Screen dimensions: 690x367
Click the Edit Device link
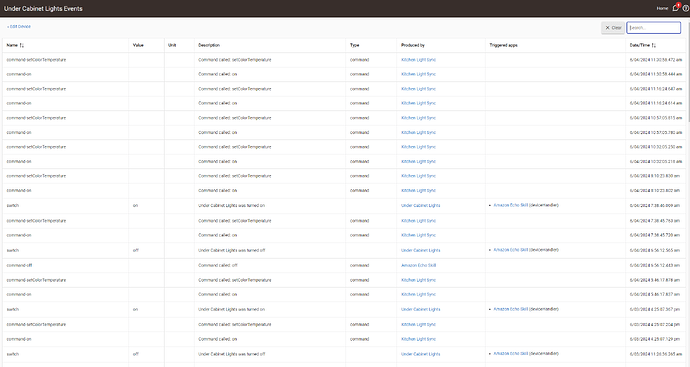[19, 26]
